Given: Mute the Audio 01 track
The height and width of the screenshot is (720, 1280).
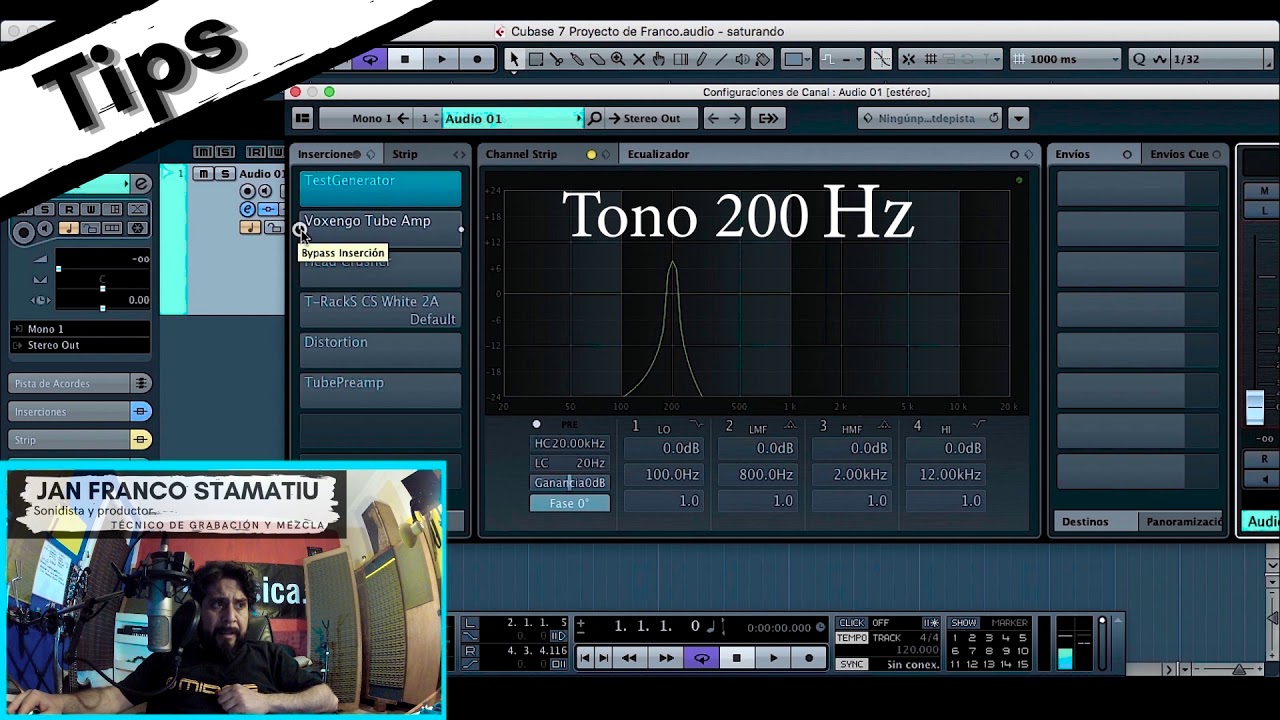Looking at the screenshot, I should (x=205, y=174).
